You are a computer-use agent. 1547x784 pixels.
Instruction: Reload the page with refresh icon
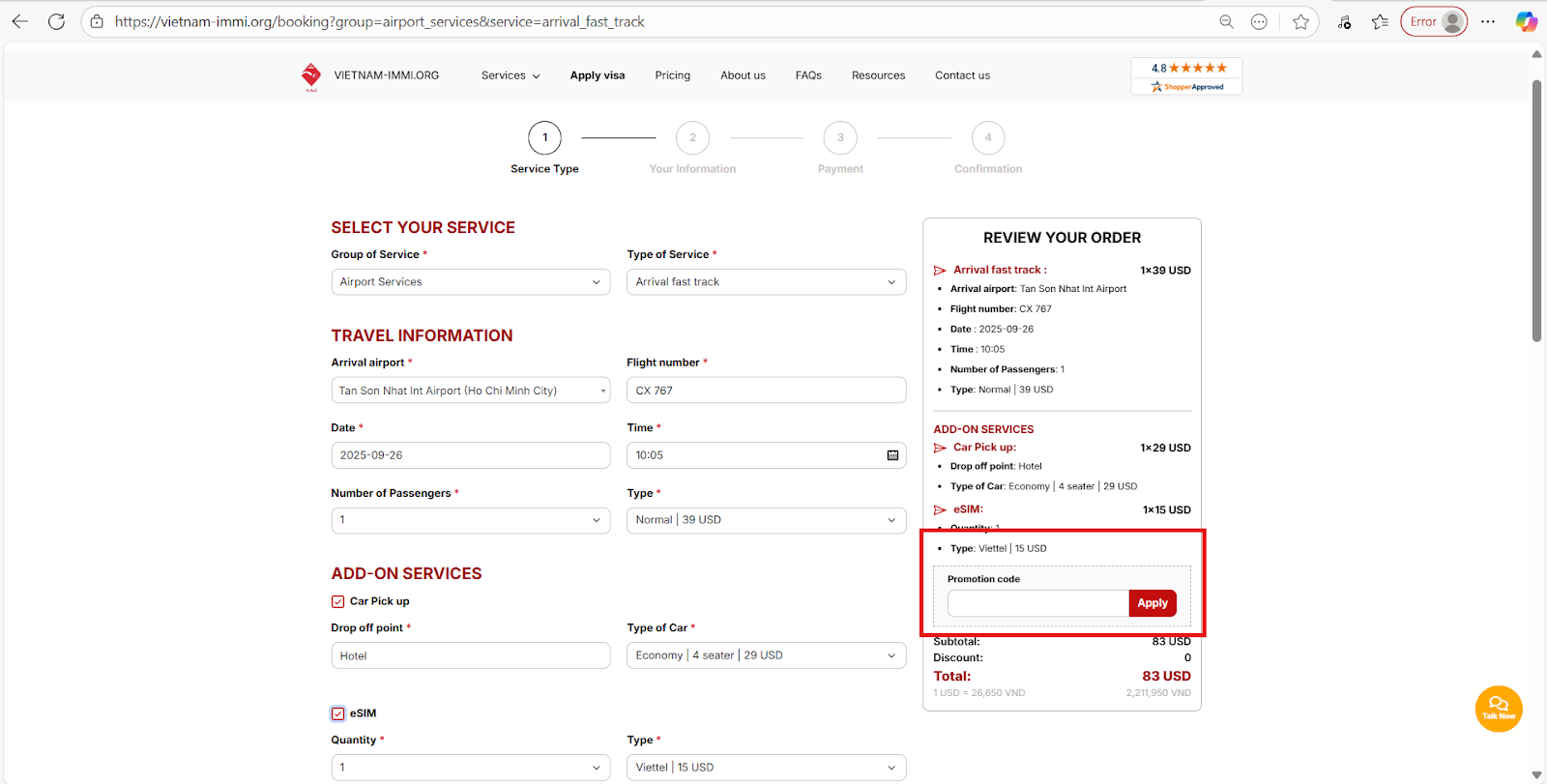click(x=56, y=21)
